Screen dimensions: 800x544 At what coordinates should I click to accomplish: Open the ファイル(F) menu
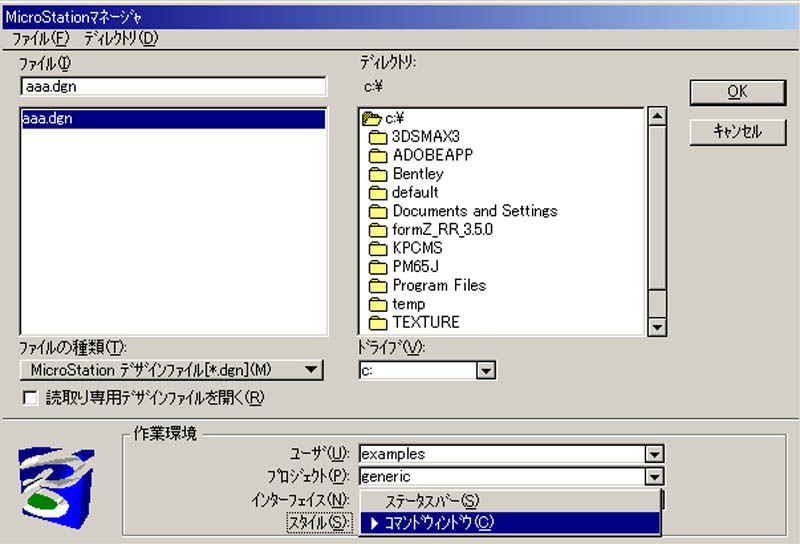coord(40,38)
